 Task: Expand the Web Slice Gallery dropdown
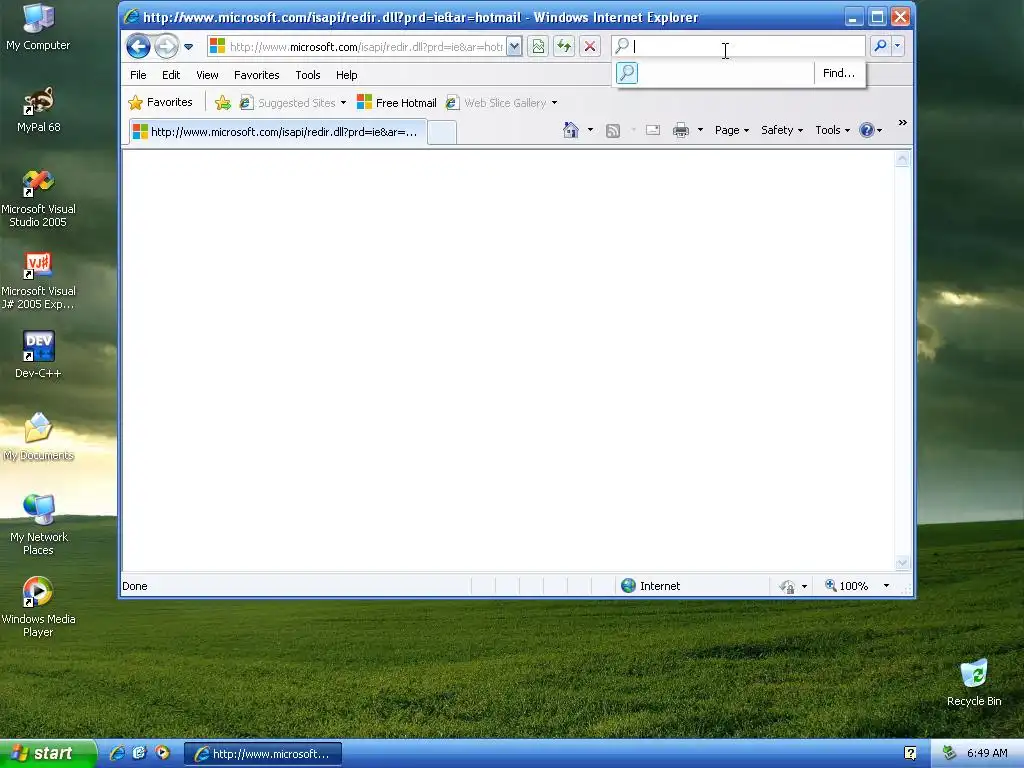pos(554,103)
